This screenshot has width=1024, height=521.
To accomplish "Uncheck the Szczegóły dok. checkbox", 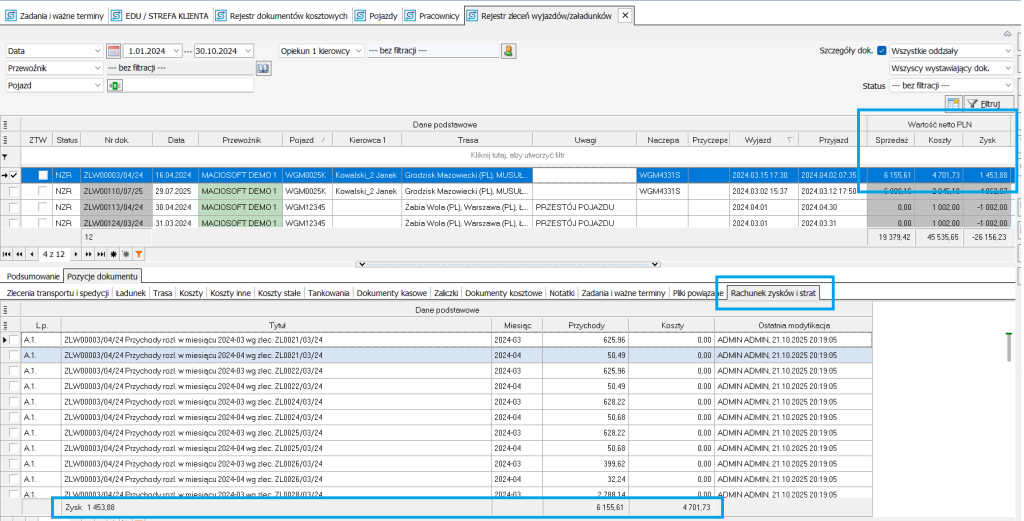I will point(882,51).
